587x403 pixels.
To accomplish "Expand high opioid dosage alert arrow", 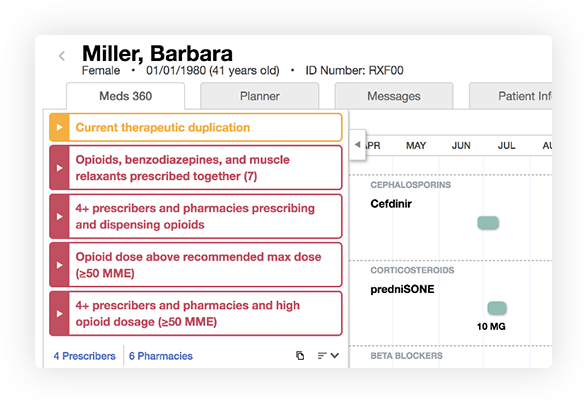I will [x=59, y=313].
